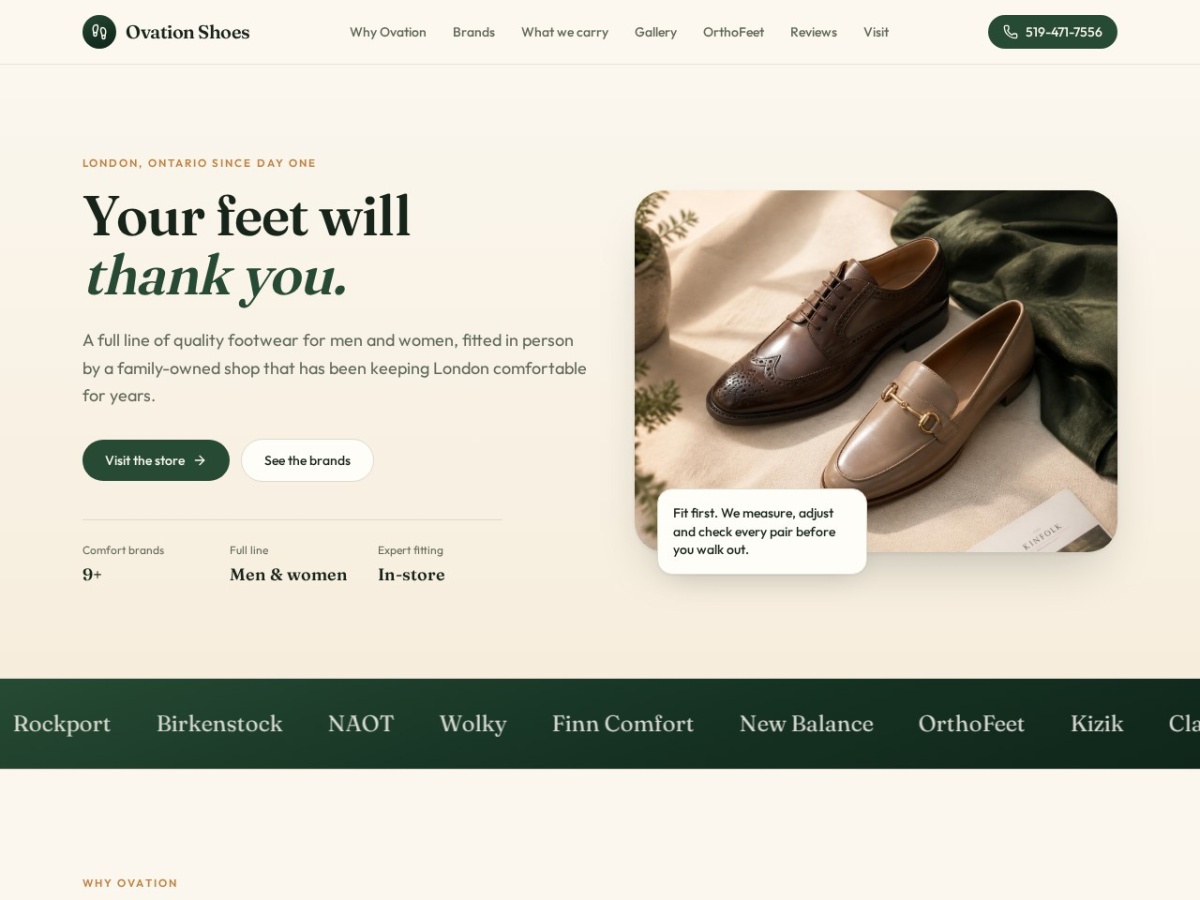Click the In-store expert fitting stat
This screenshot has width=1200, height=900.
pos(411,564)
